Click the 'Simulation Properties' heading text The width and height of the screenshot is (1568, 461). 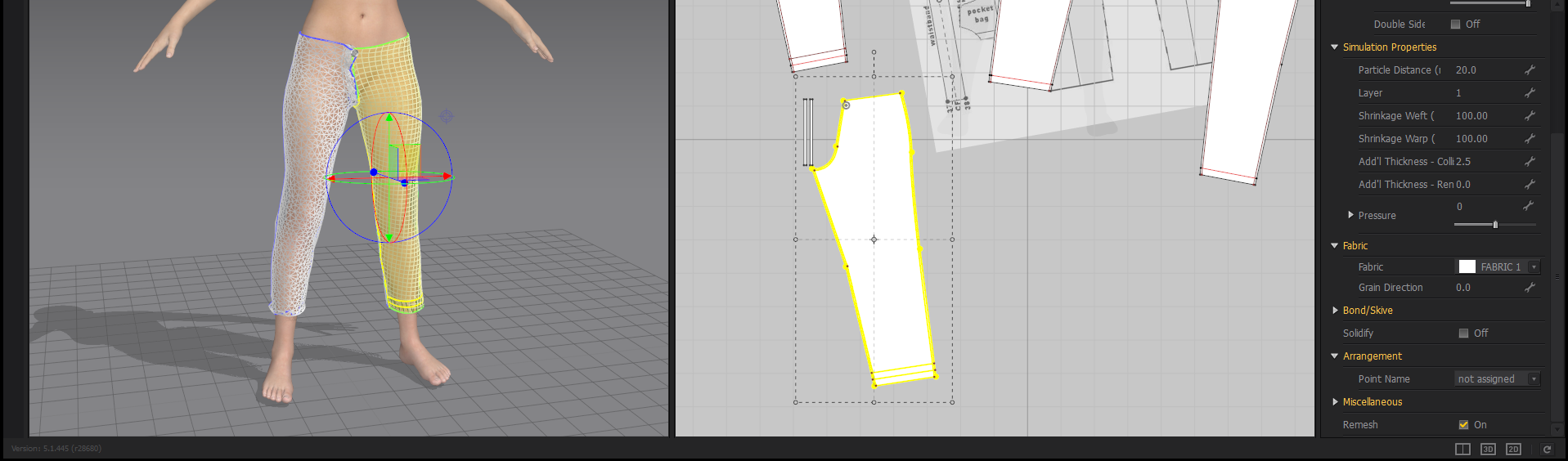click(x=1390, y=47)
